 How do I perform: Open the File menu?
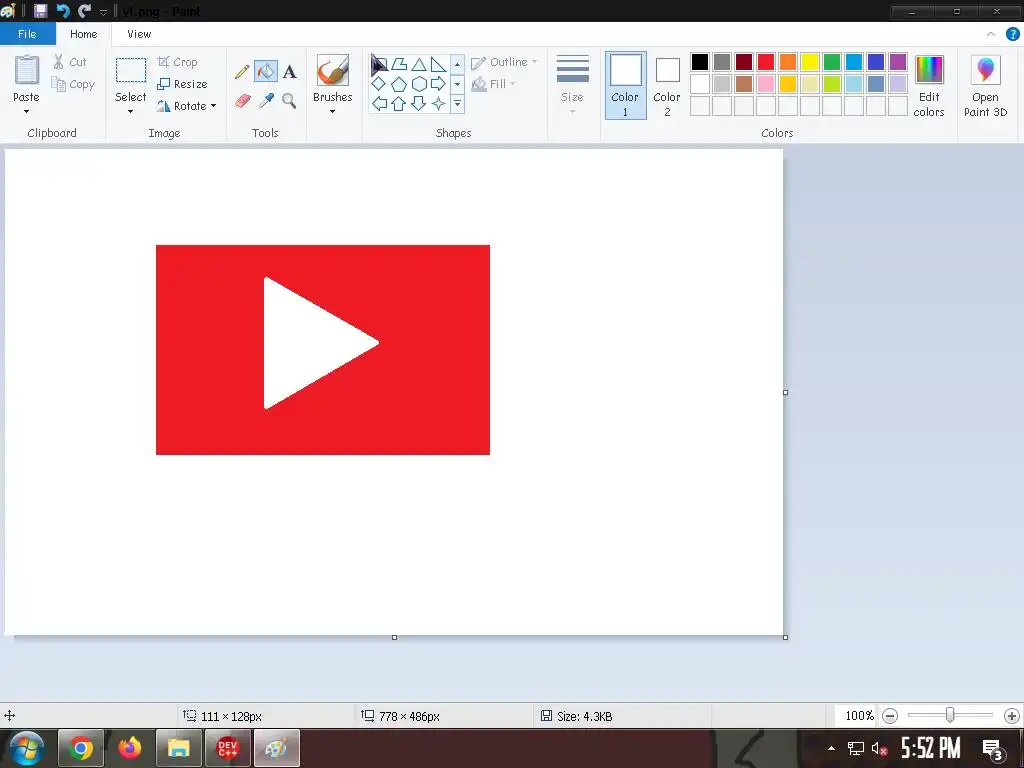pyautogui.click(x=27, y=34)
